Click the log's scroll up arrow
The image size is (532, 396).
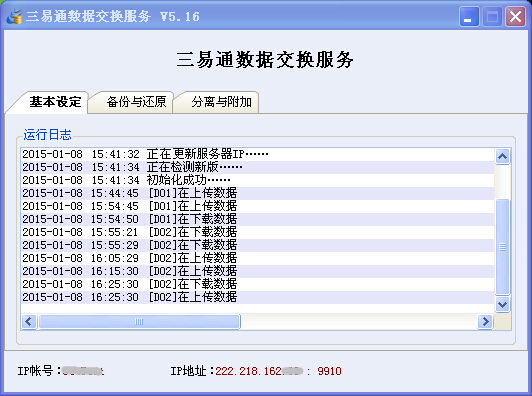coord(502,156)
